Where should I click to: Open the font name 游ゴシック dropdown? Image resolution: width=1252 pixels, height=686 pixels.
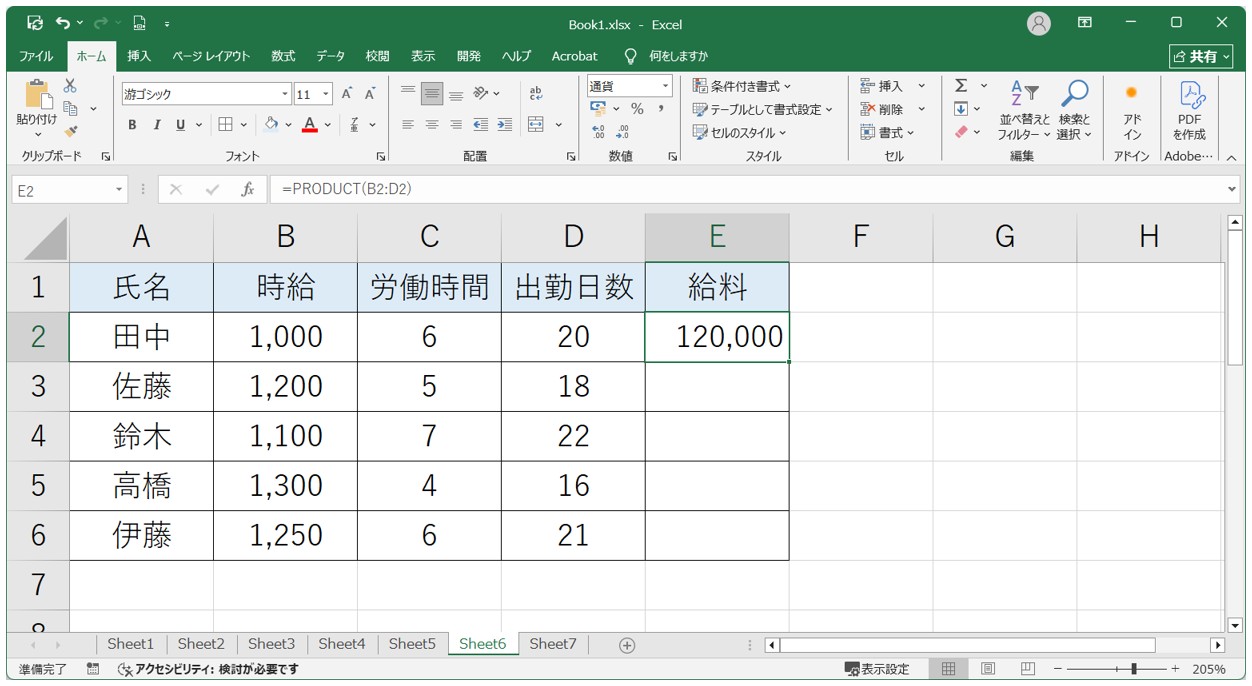pyautogui.click(x=285, y=95)
